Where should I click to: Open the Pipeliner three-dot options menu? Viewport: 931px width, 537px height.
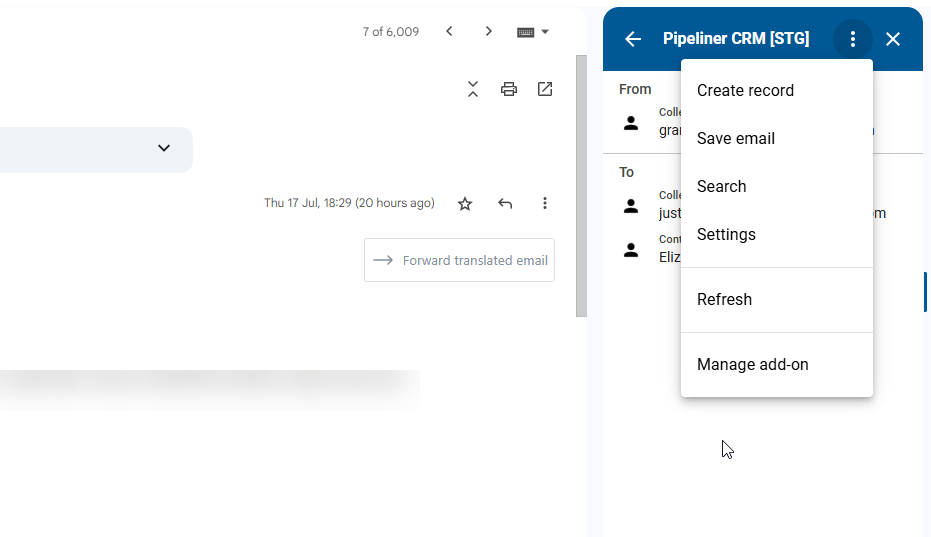pos(853,39)
